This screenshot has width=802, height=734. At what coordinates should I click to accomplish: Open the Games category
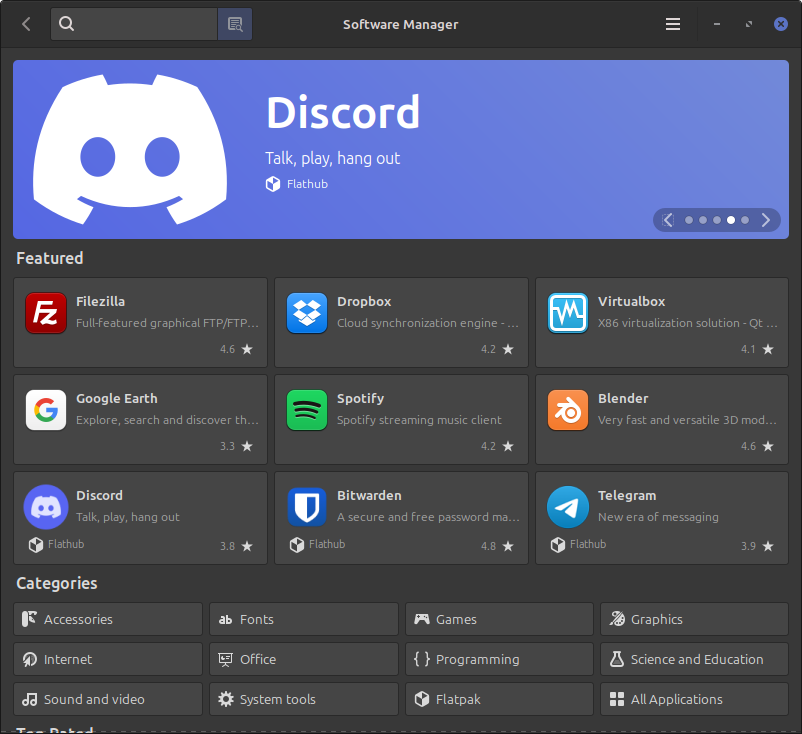point(499,619)
